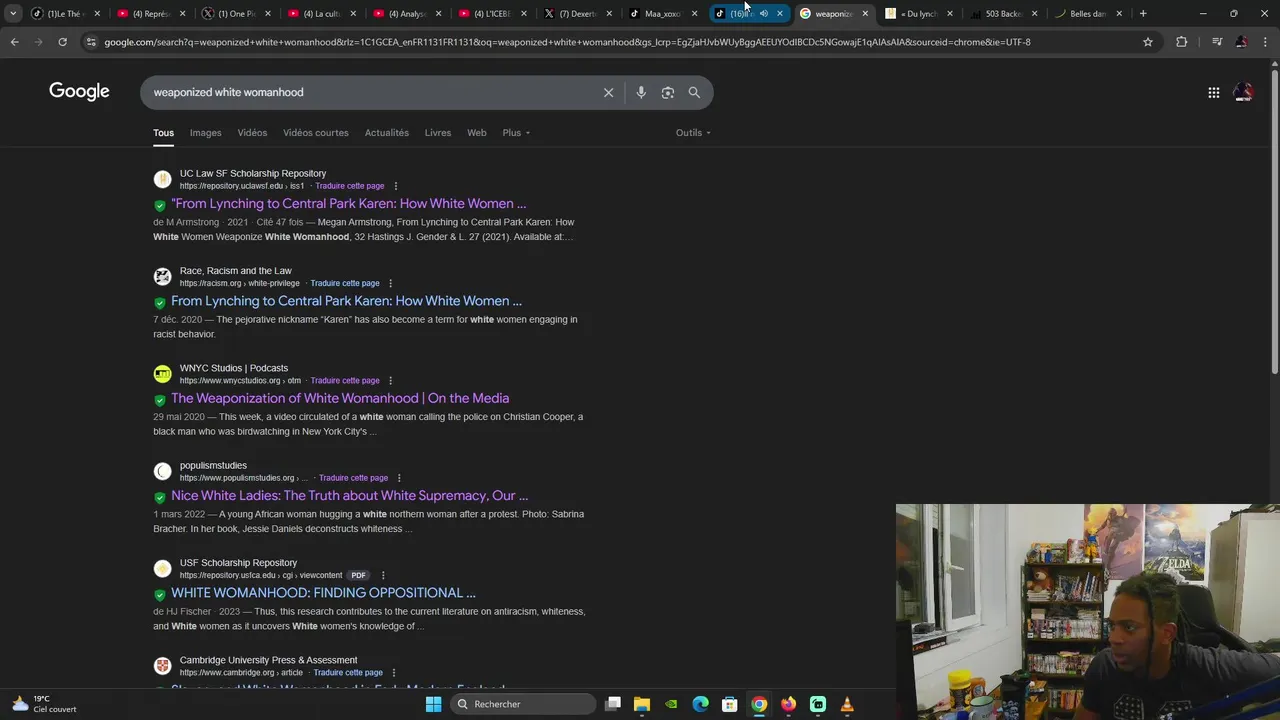The height and width of the screenshot is (720, 1280).
Task: Switch to the 'Du lynch' tab
Action: click(x=918, y=14)
